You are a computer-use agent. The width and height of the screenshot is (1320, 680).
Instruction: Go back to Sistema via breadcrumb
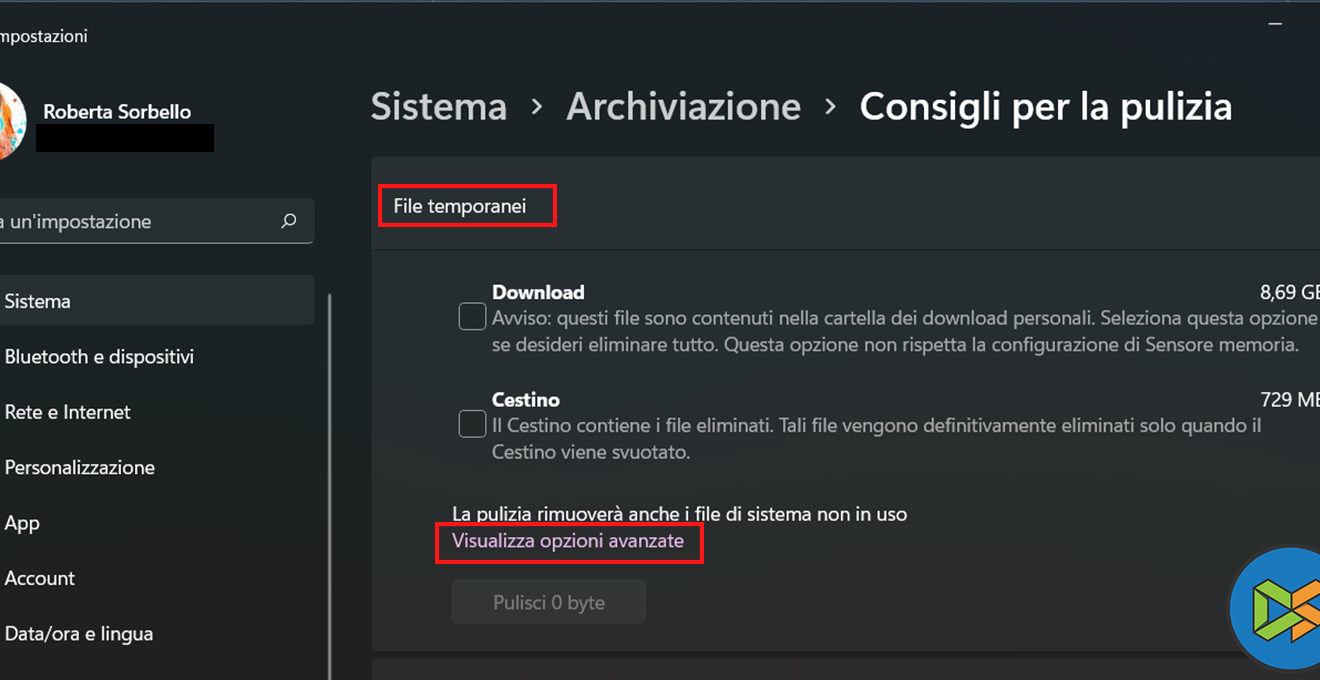(x=438, y=107)
